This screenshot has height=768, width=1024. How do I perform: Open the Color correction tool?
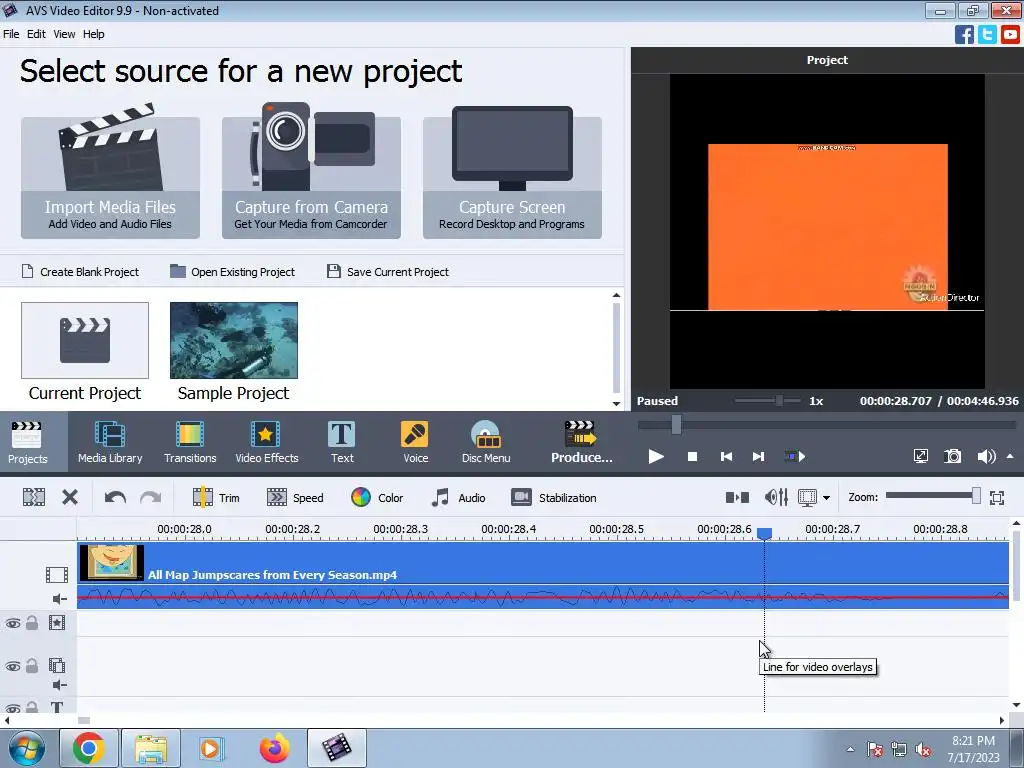pyautogui.click(x=377, y=498)
